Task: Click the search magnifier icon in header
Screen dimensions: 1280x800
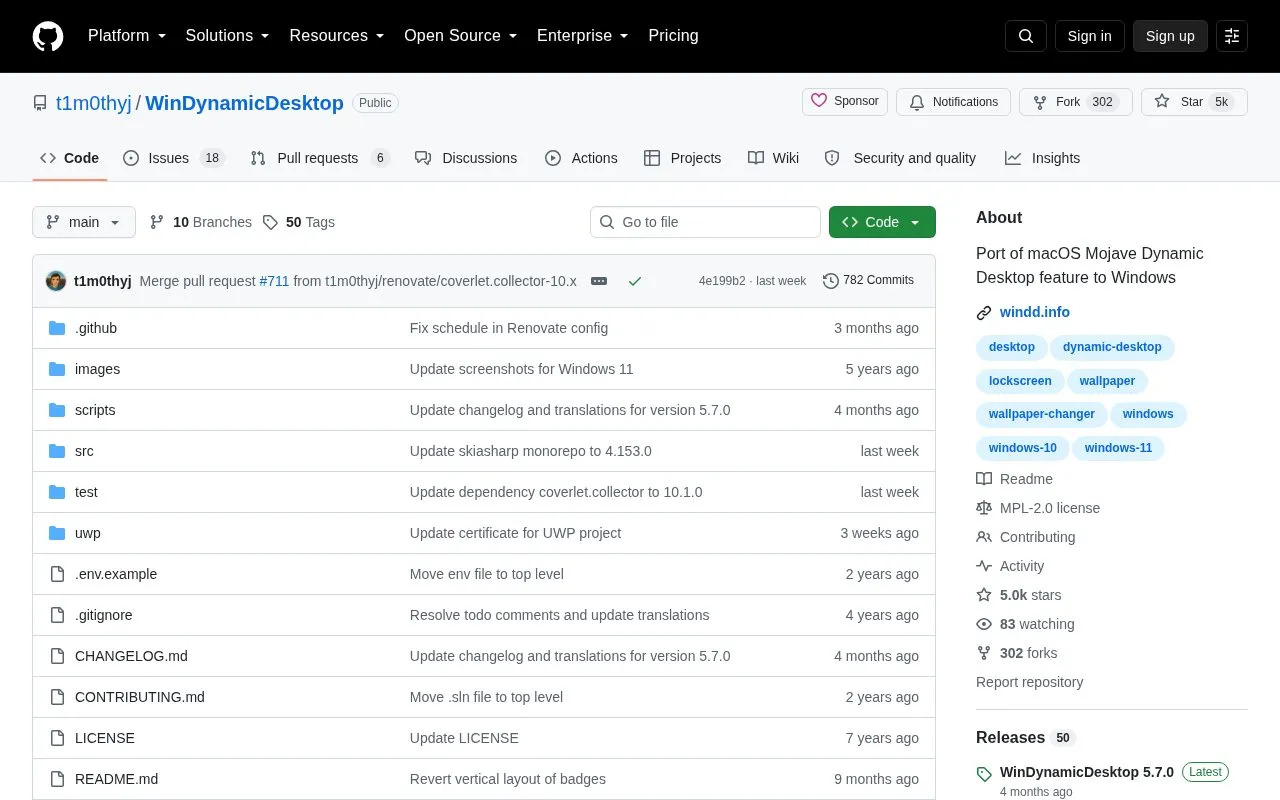Action: (x=1026, y=36)
